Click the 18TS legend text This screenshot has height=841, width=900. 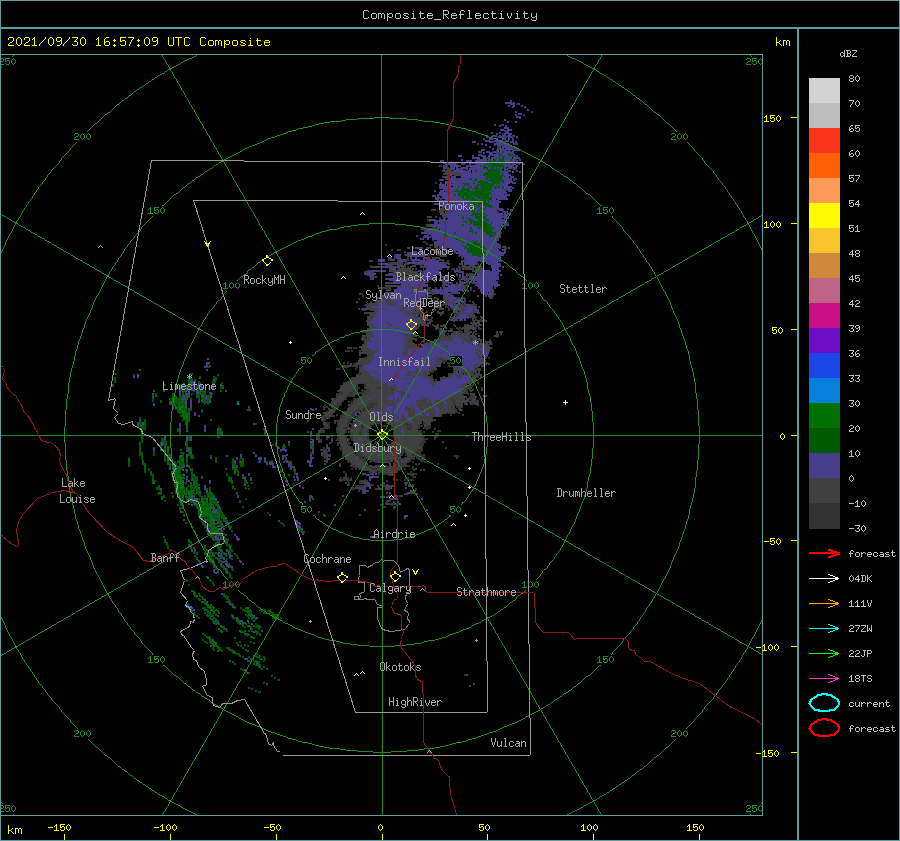pyautogui.click(x=860, y=679)
